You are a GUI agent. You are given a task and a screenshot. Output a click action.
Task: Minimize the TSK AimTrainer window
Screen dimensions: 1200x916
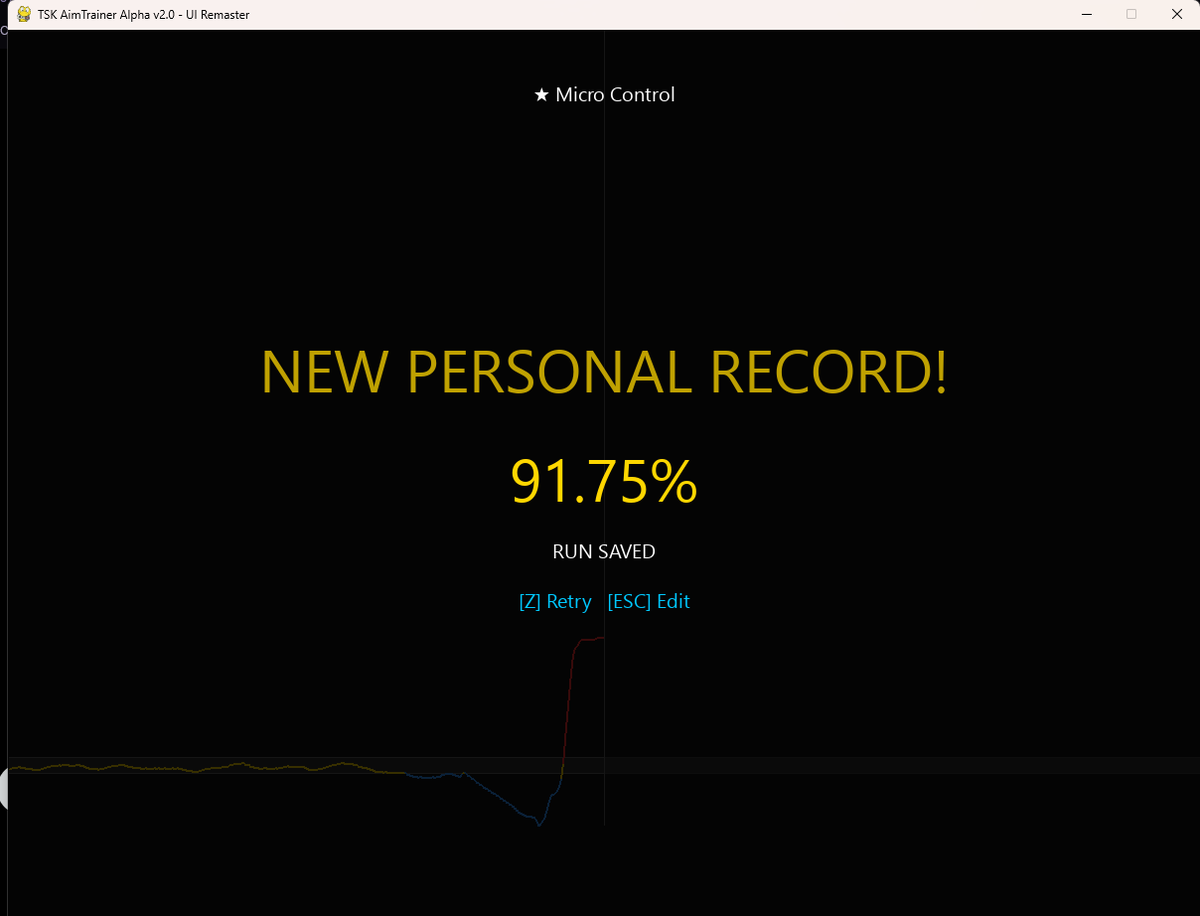pos(1086,14)
